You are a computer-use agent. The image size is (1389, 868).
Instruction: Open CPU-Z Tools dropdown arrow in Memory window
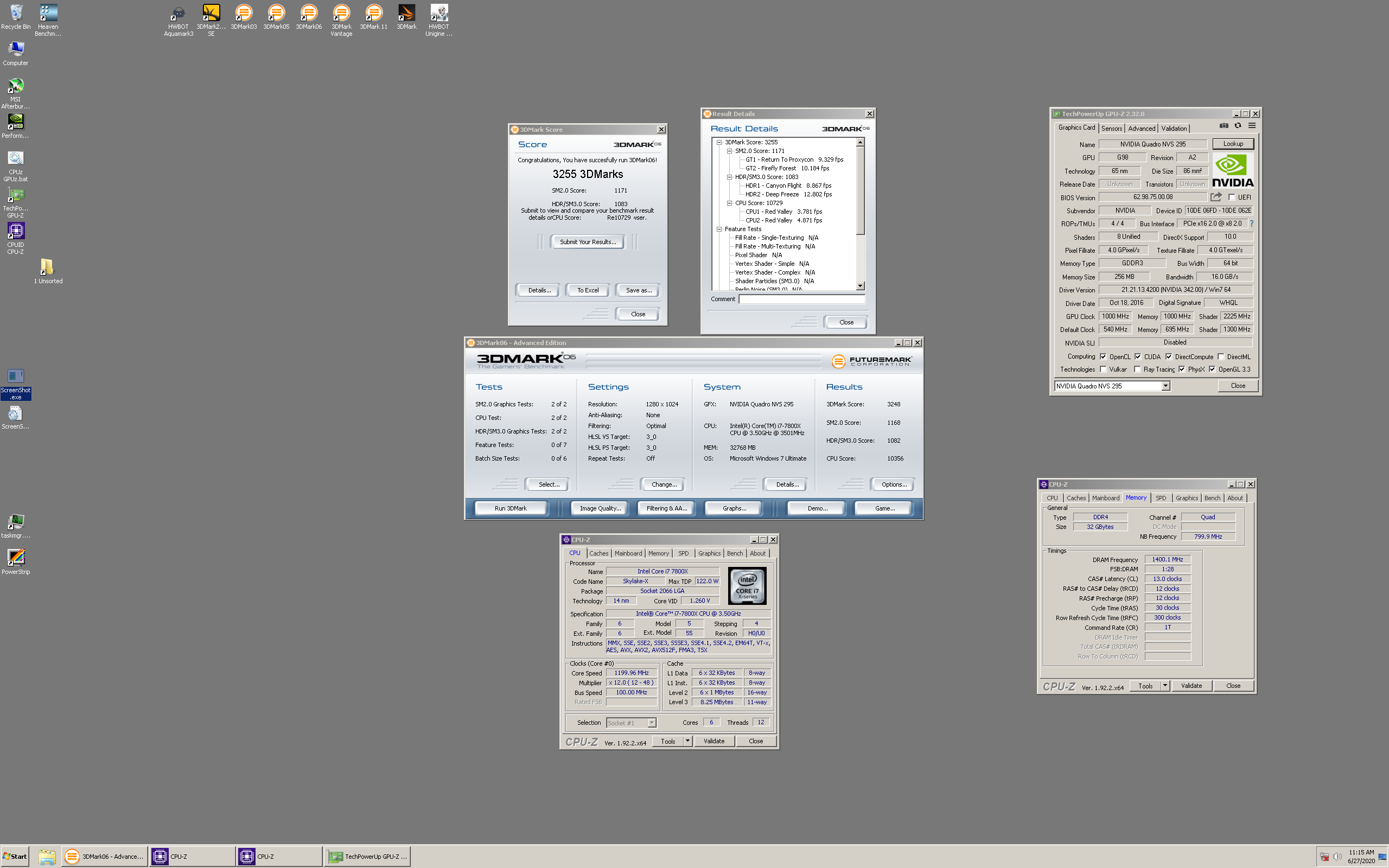[x=1165, y=685]
